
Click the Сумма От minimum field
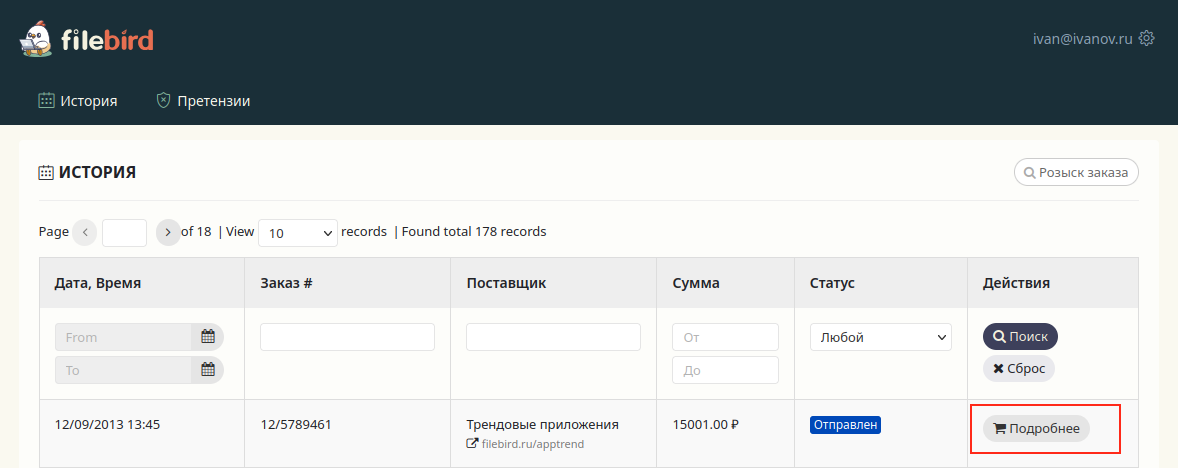tap(725, 337)
